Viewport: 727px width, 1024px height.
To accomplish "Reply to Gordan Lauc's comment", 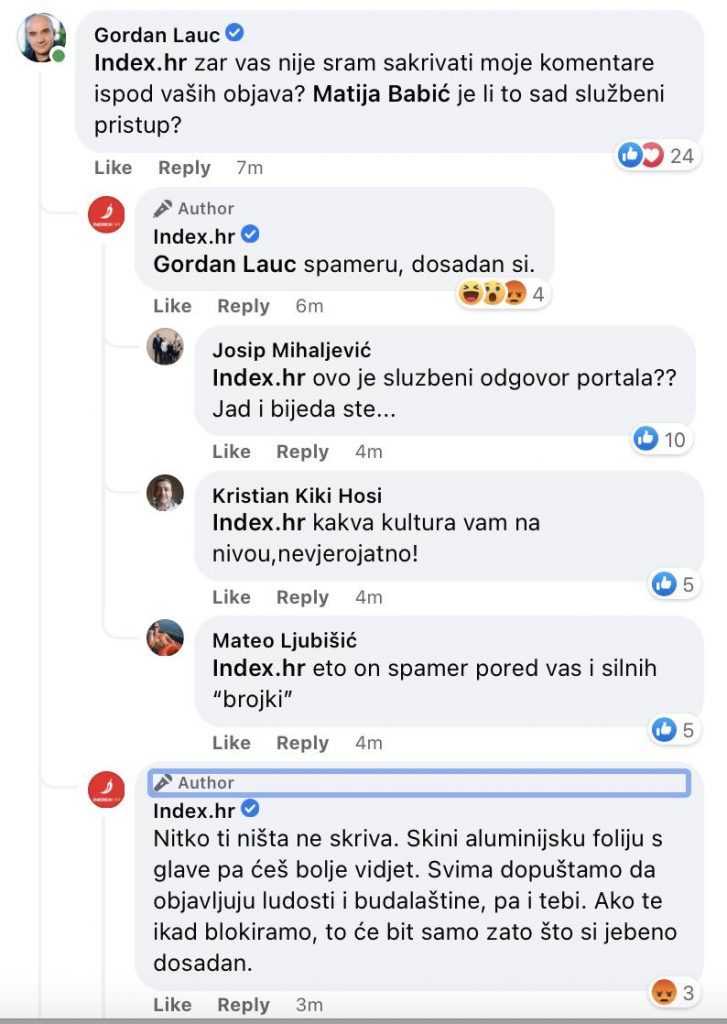I will click(184, 168).
